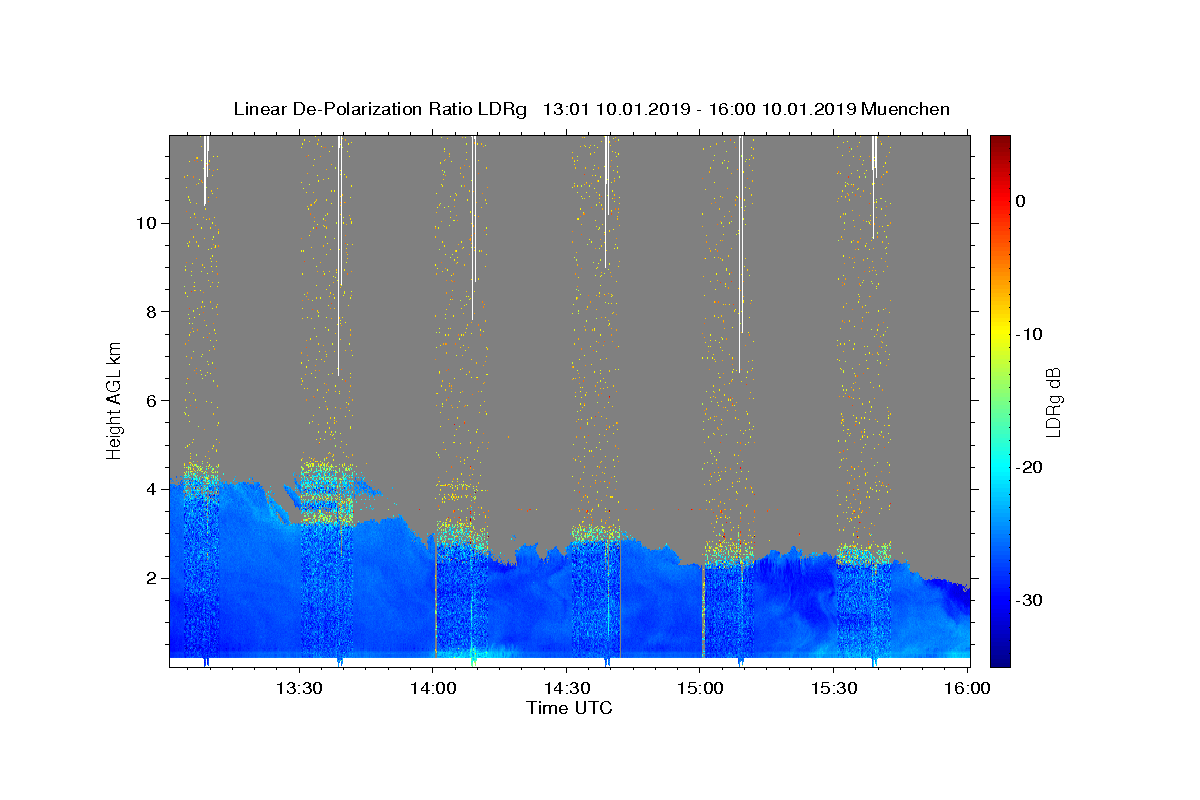Click the 14:00 time tick label
Image resolution: width=1200 pixels, height=800 pixels.
432,688
